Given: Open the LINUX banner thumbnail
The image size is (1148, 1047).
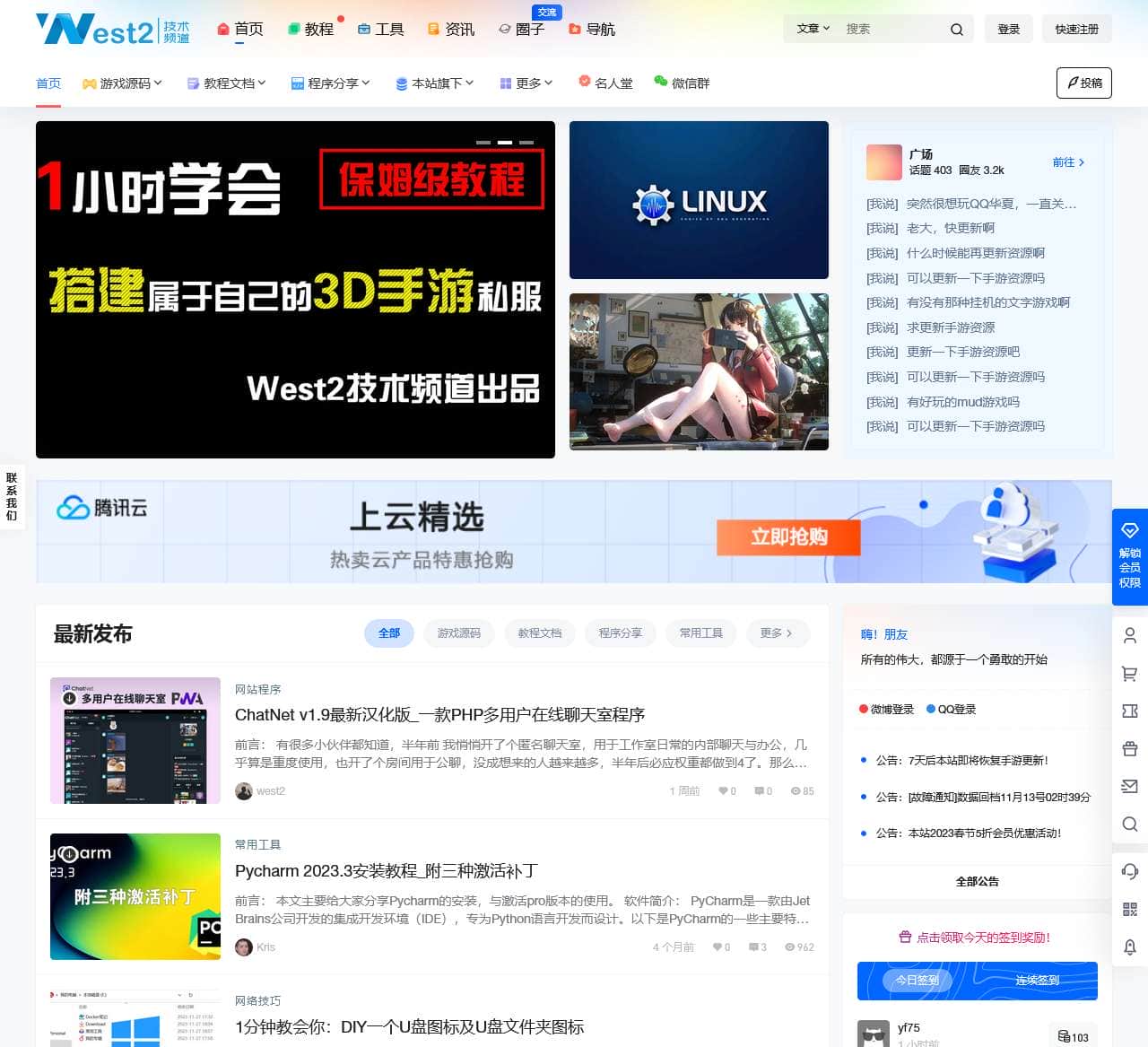Looking at the screenshot, I should click(x=699, y=200).
